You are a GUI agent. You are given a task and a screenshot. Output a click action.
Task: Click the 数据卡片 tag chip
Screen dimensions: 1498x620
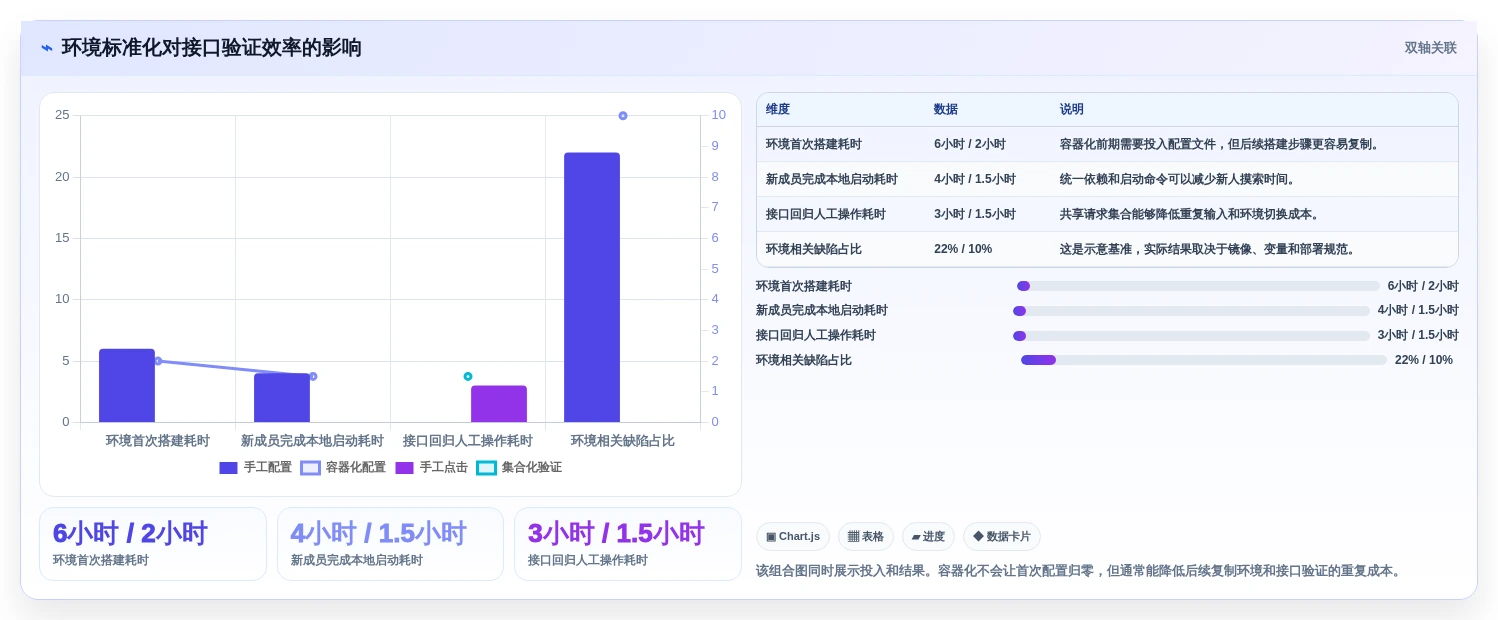[x=1002, y=536]
